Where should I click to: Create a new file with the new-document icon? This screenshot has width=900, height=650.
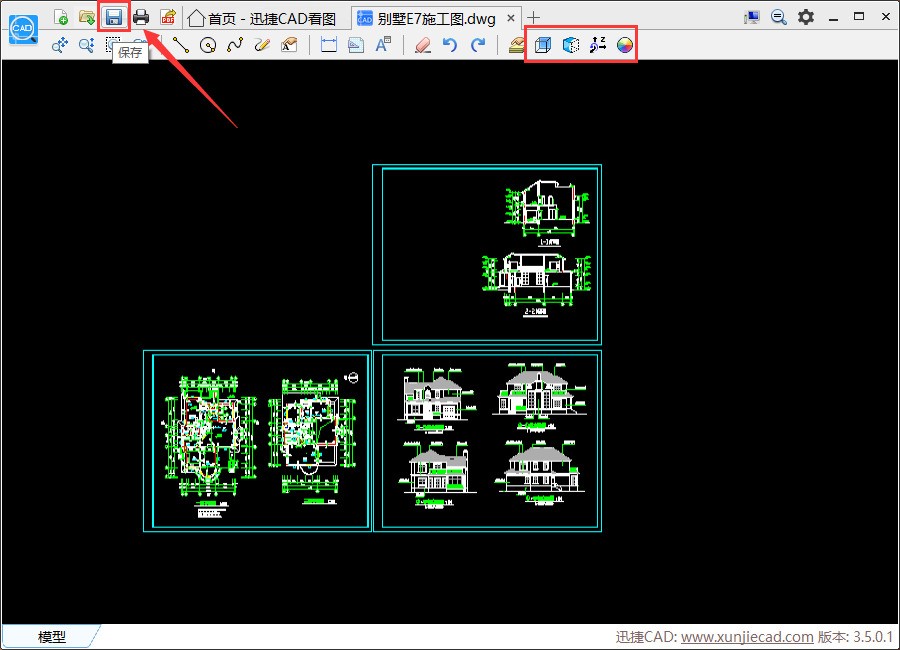[60, 17]
